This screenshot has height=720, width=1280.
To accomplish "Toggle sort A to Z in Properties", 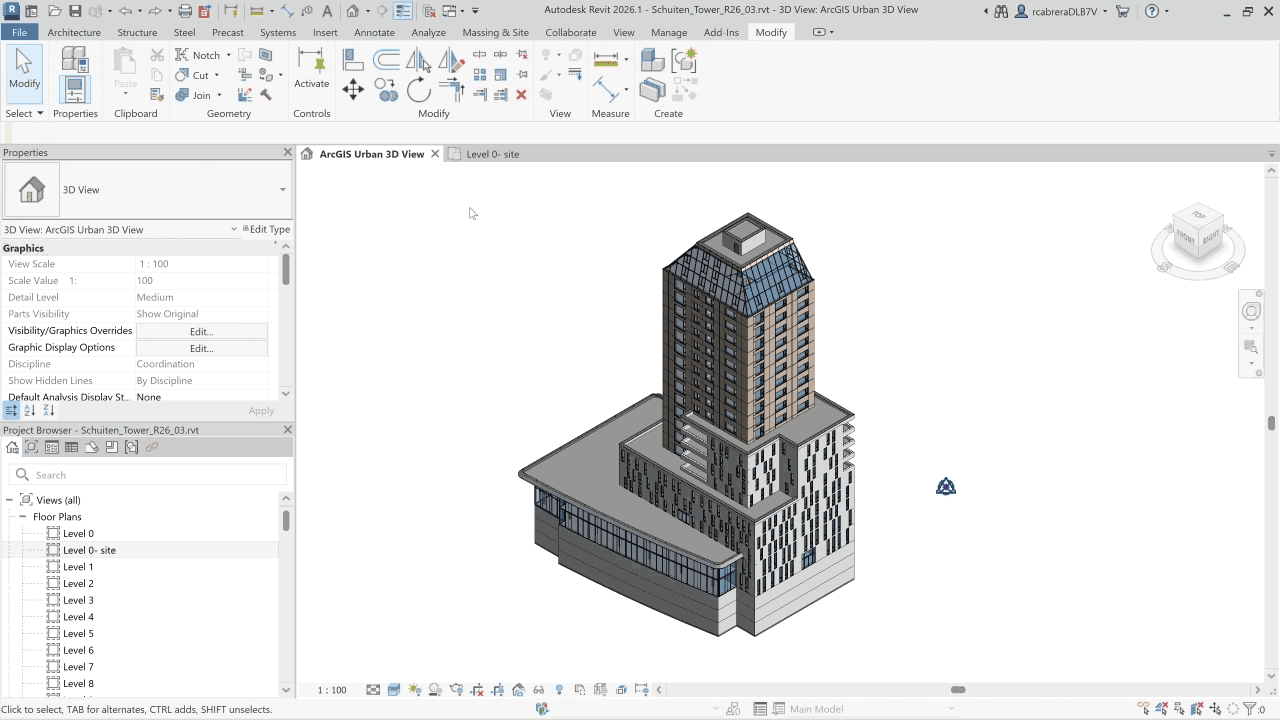I will tap(29, 411).
